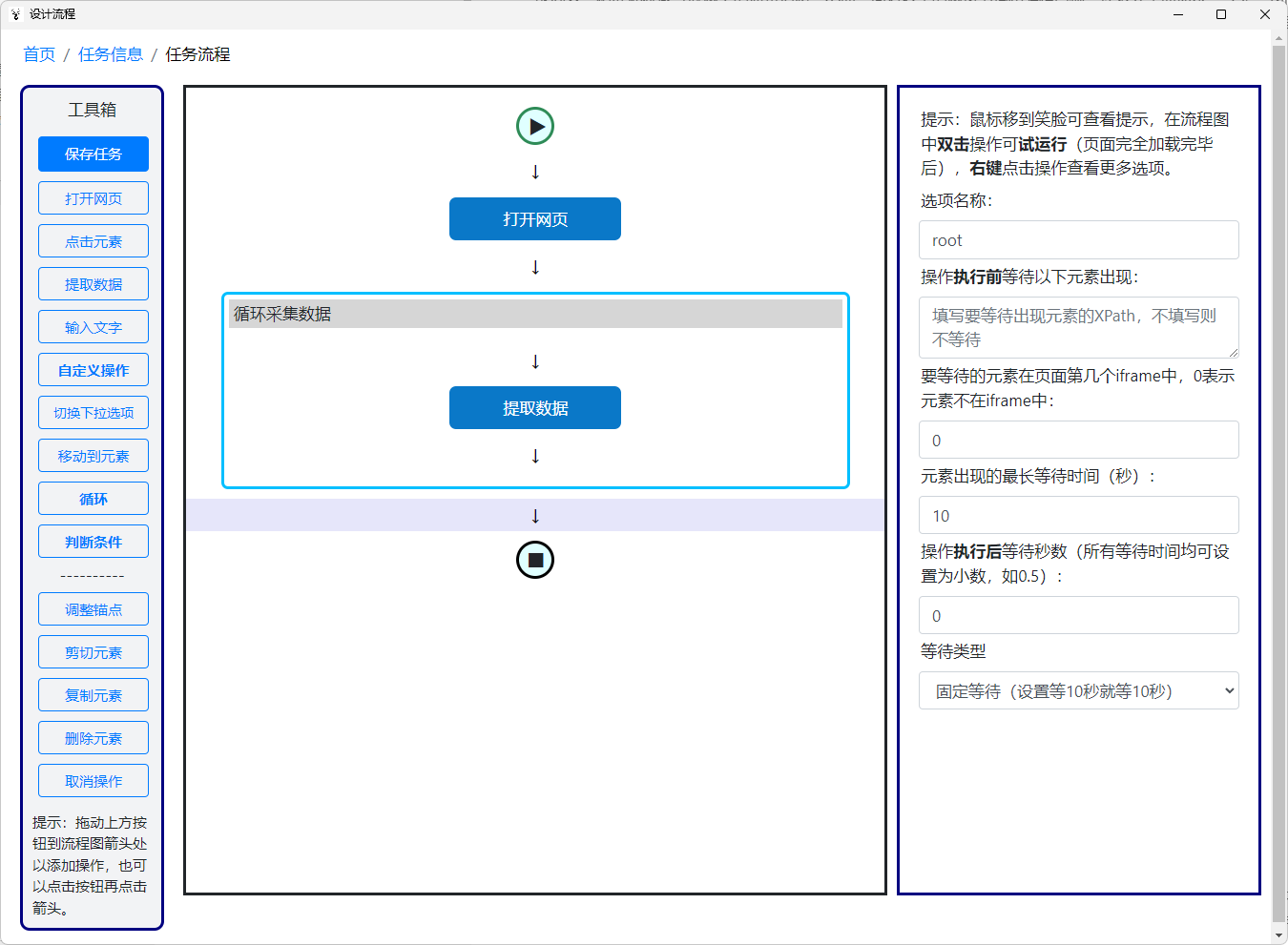This screenshot has width=1288, height=945.
Task: Open 任务信息 from the breadcrumb
Action: [x=110, y=54]
